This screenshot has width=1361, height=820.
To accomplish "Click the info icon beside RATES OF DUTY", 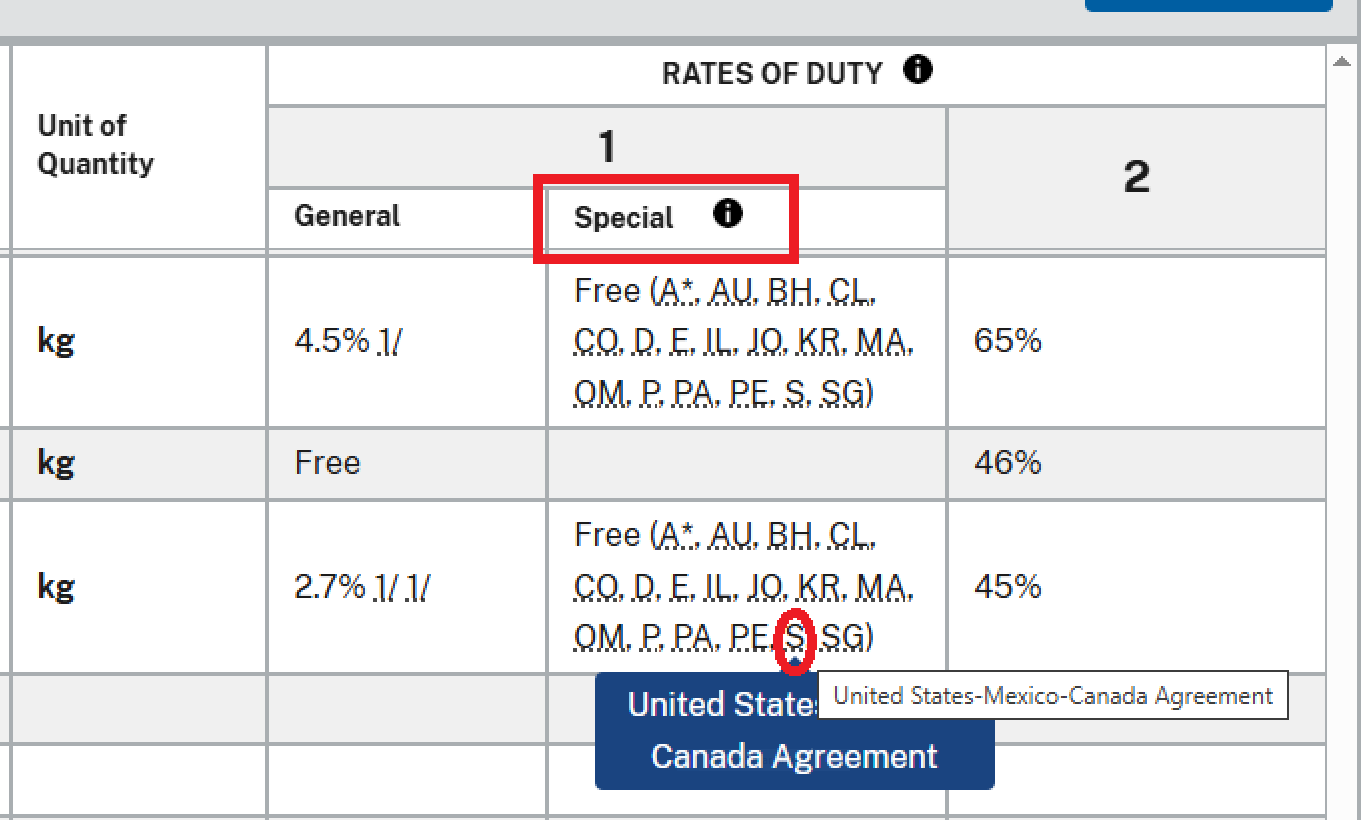I will 917,70.
